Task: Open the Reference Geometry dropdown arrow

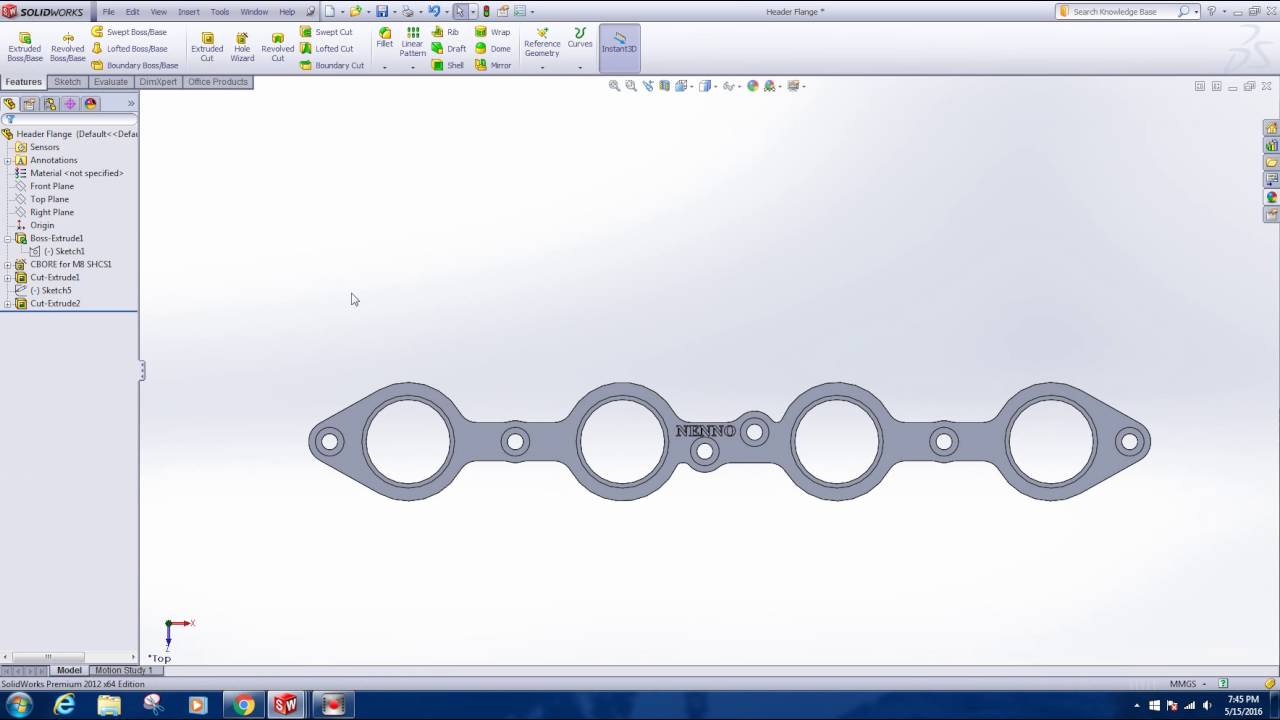Action: pos(542,67)
